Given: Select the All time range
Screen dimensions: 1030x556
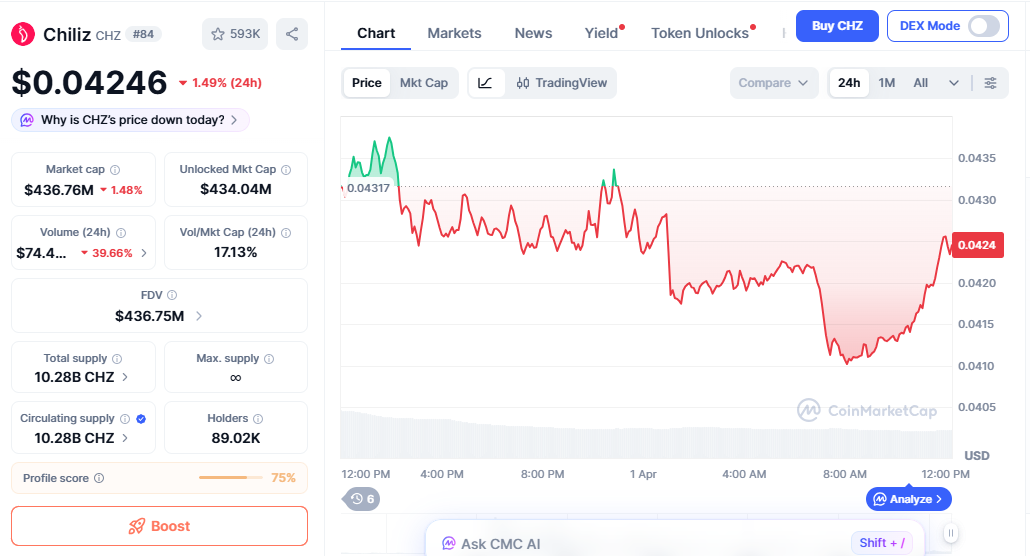Looking at the screenshot, I should coord(920,83).
